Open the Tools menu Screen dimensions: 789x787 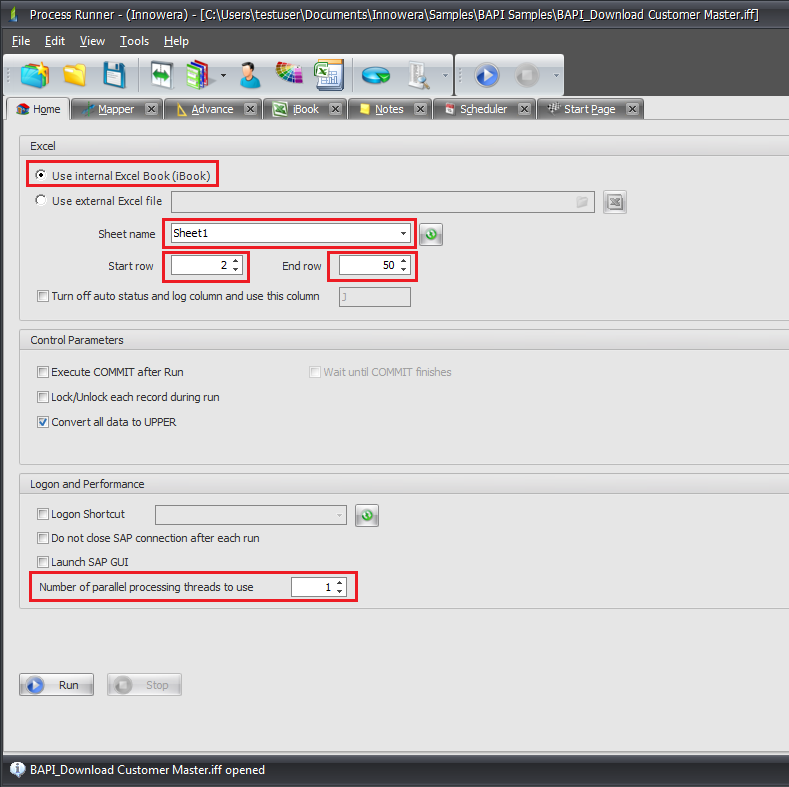click(134, 41)
